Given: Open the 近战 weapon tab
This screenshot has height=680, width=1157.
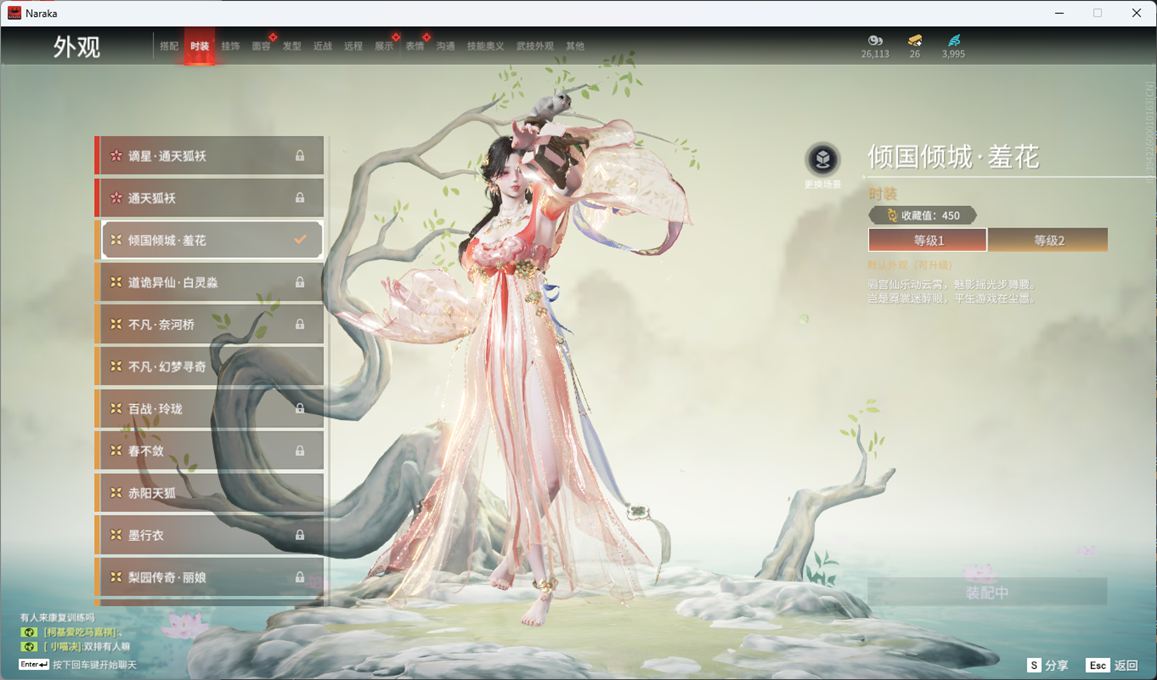Looking at the screenshot, I should tap(322, 46).
